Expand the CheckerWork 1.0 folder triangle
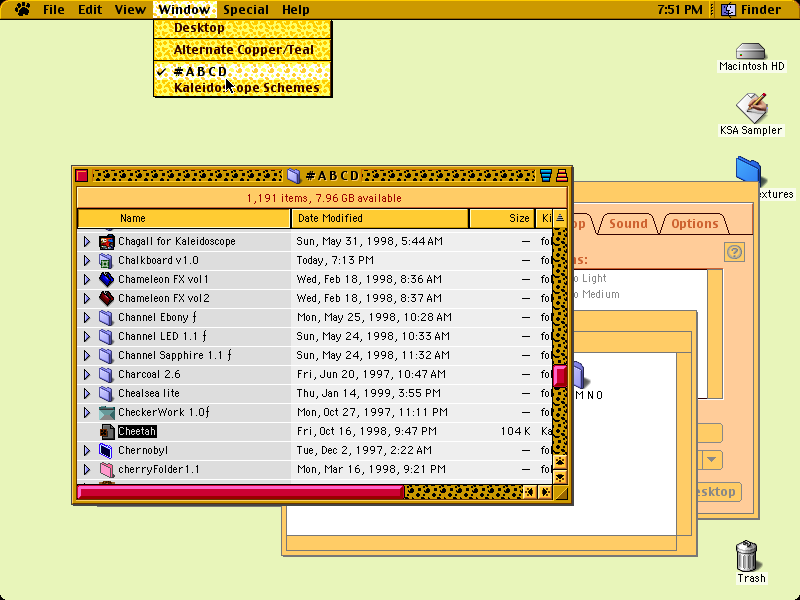The width and height of the screenshot is (800, 600). (x=87, y=412)
